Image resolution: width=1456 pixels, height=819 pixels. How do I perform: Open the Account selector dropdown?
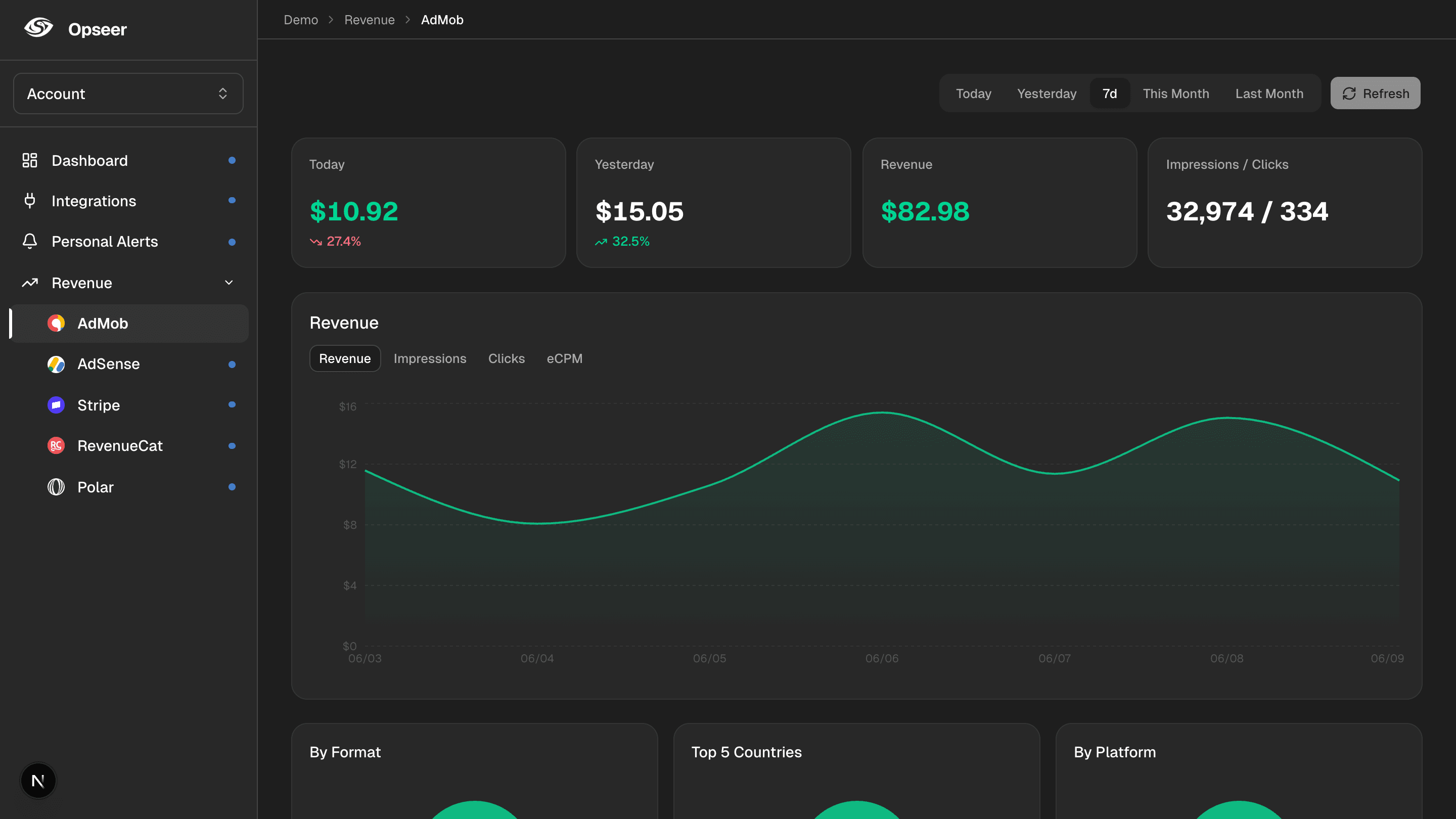click(128, 93)
